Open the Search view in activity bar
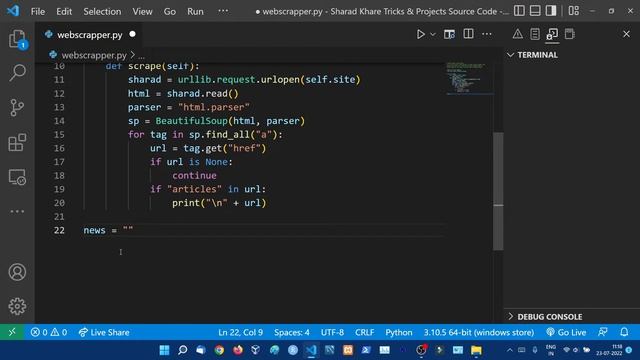The image size is (640, 360). tap(17, 73)
